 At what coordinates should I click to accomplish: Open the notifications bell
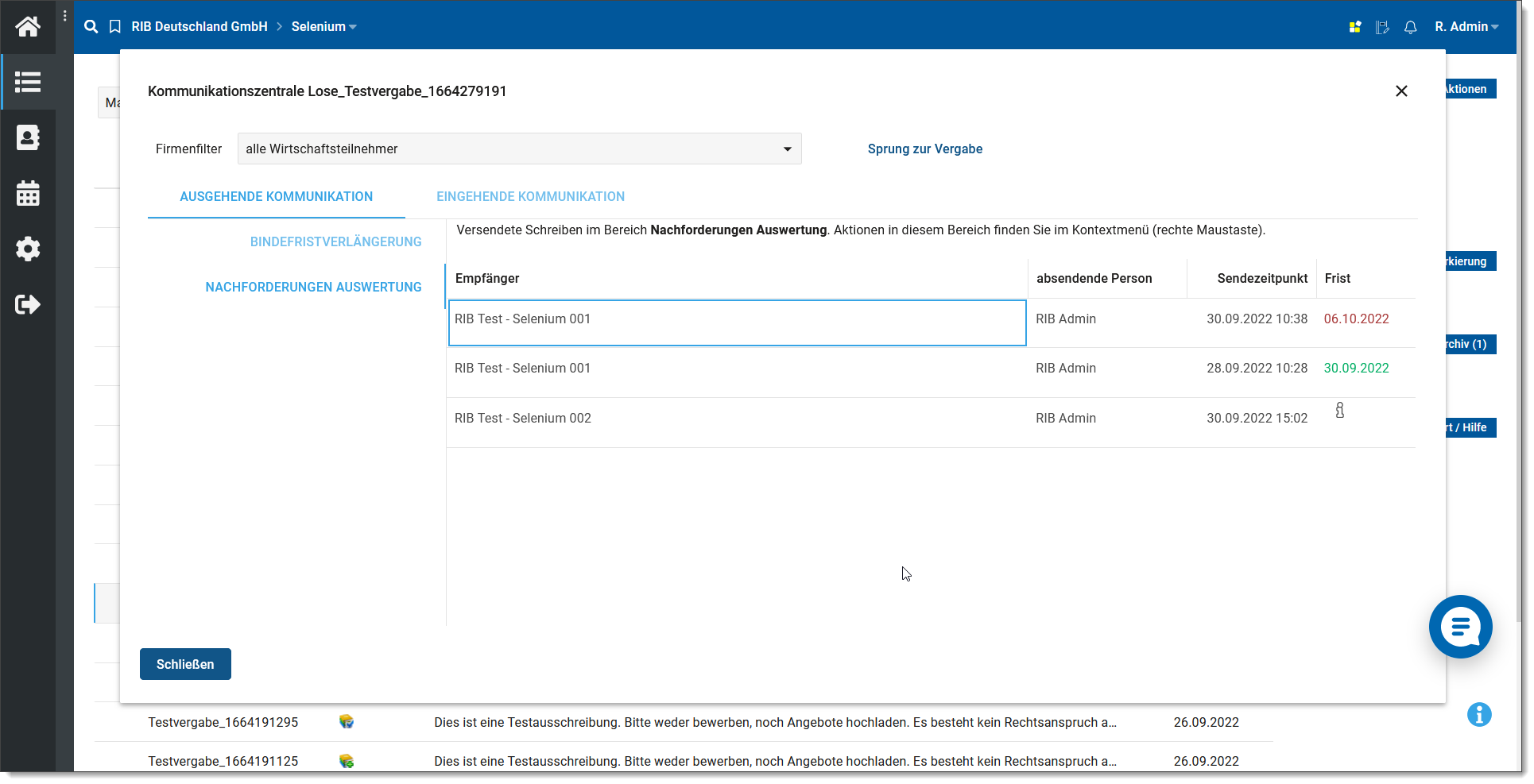1411,27
